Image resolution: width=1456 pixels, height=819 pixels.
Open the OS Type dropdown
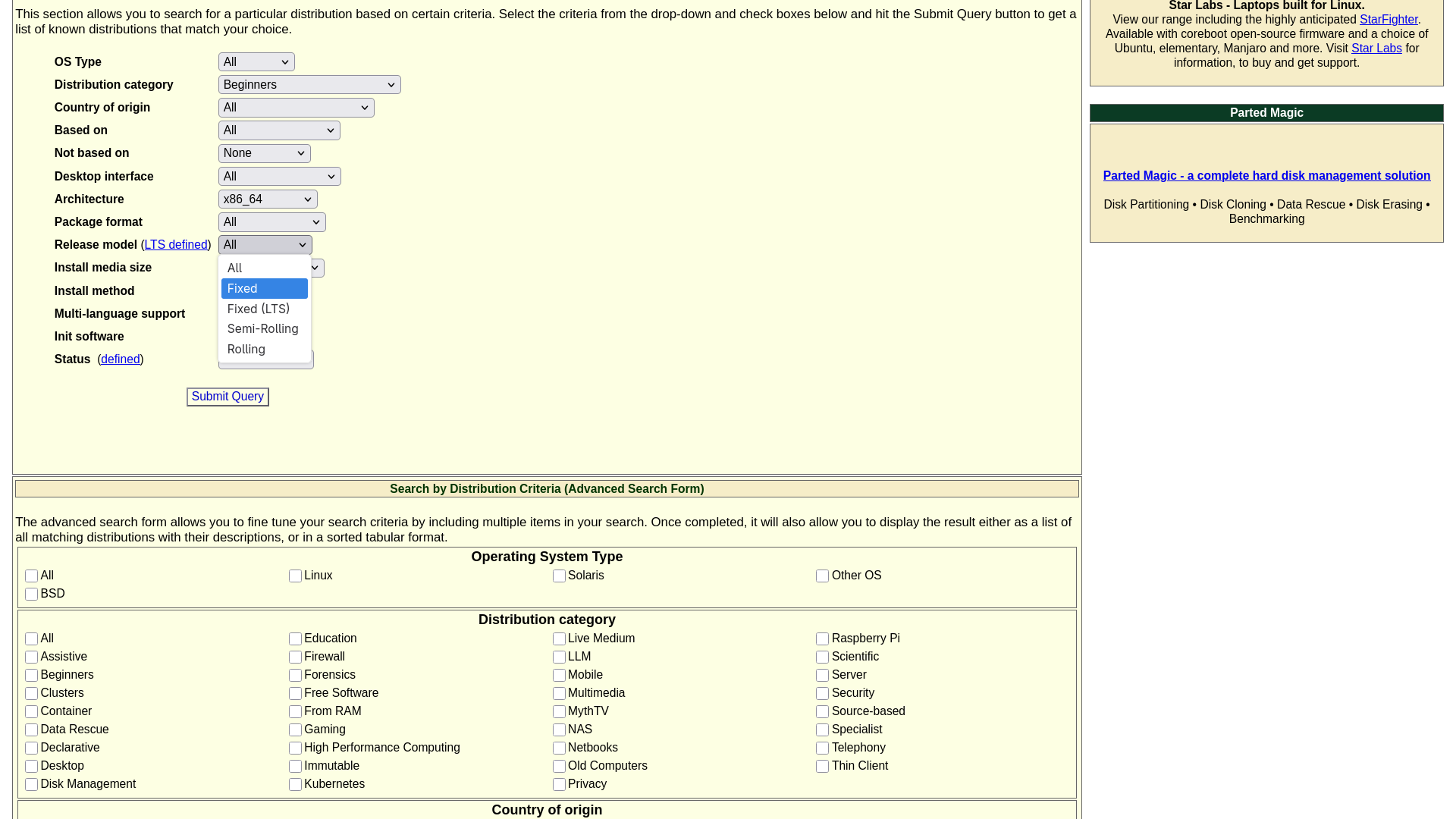[256, 61]
